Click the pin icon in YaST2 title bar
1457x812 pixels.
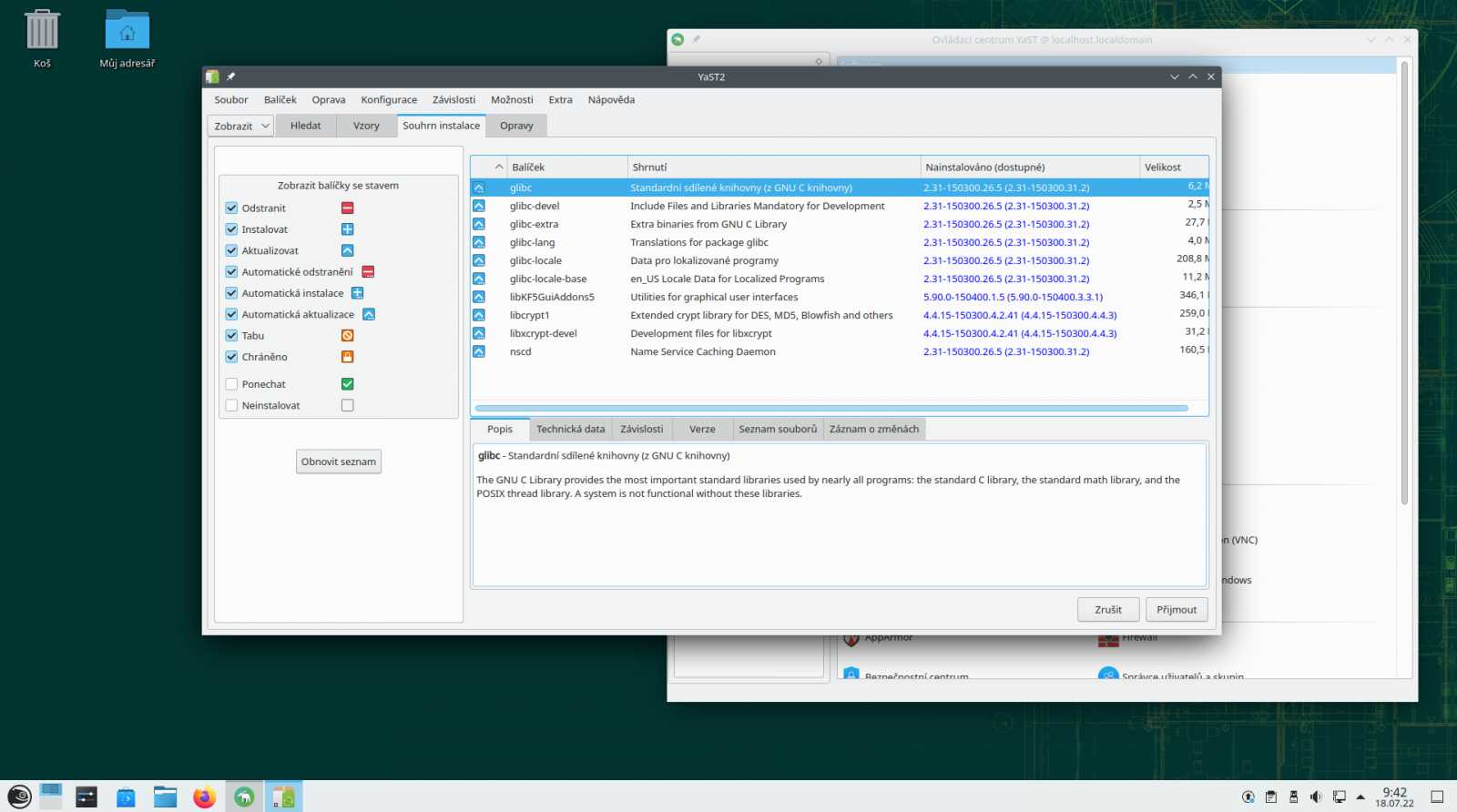coord(231,76)
